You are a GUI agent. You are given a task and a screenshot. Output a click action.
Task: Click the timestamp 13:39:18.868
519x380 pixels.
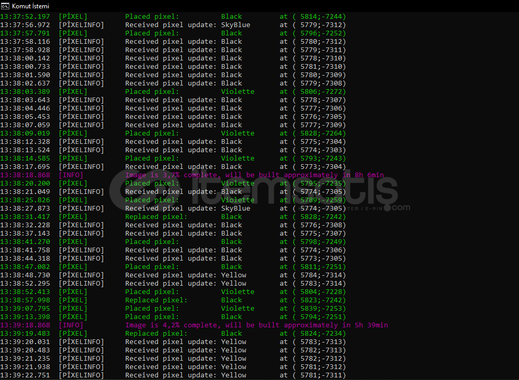point(25,325)
